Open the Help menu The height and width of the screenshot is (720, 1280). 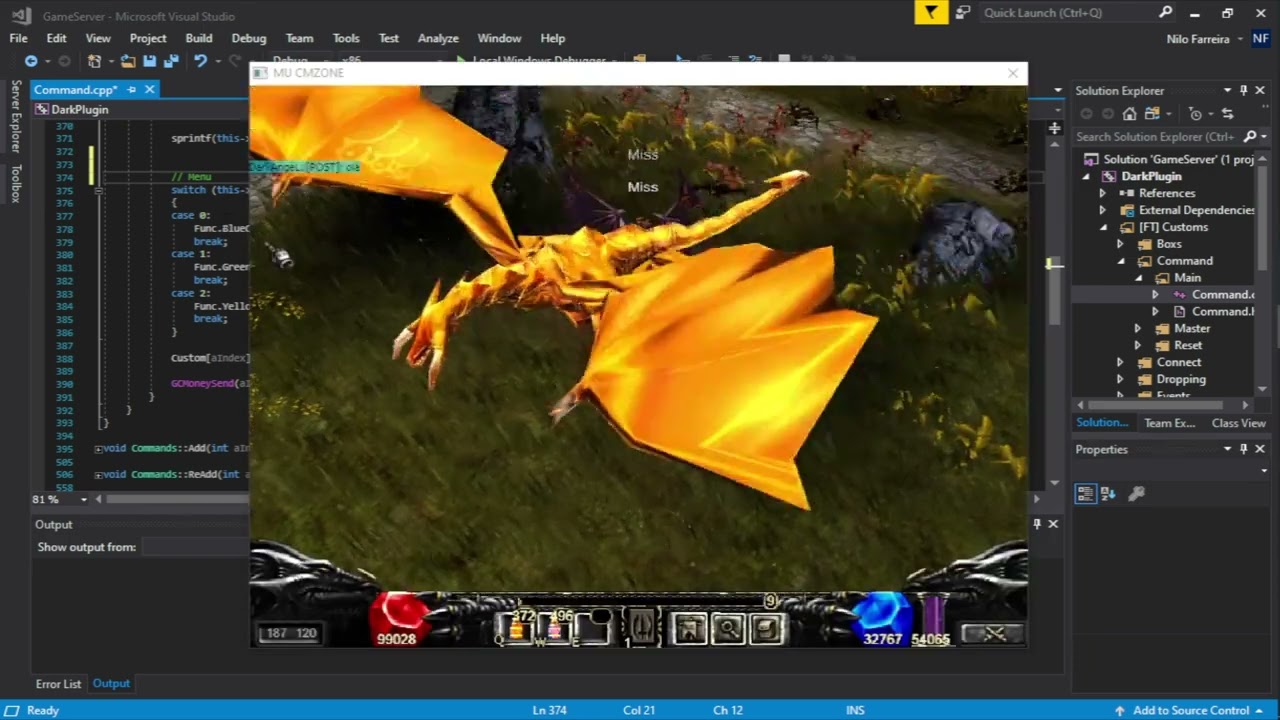[x=553, y=38]
